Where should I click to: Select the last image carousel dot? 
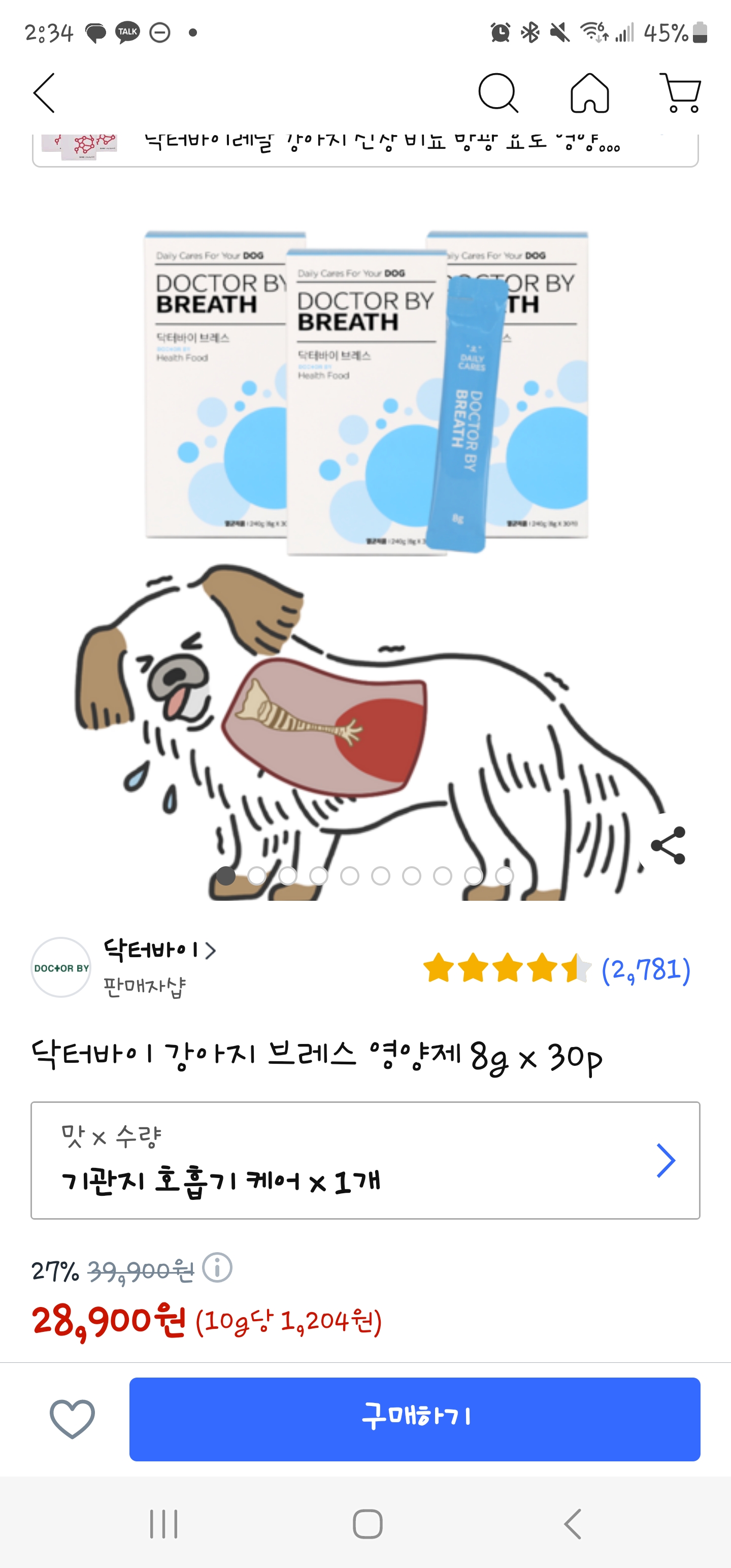504,876
